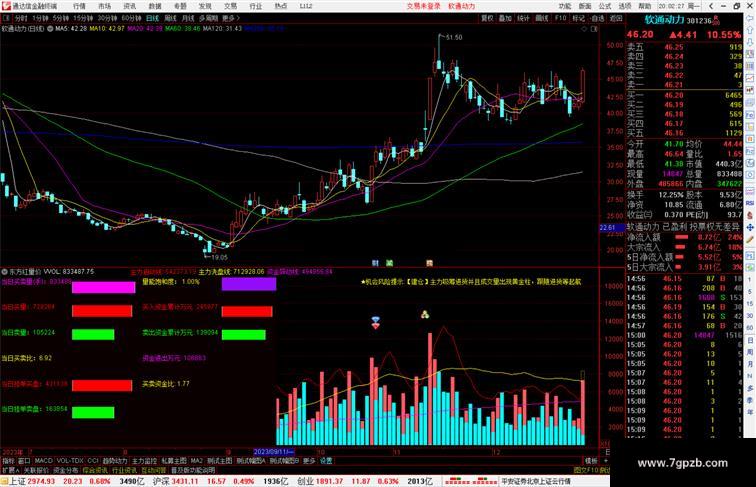Click the 2023/09/11 date marker on axis
The image size is (756, 487).
pyautogui.click(x=274, y=452)
